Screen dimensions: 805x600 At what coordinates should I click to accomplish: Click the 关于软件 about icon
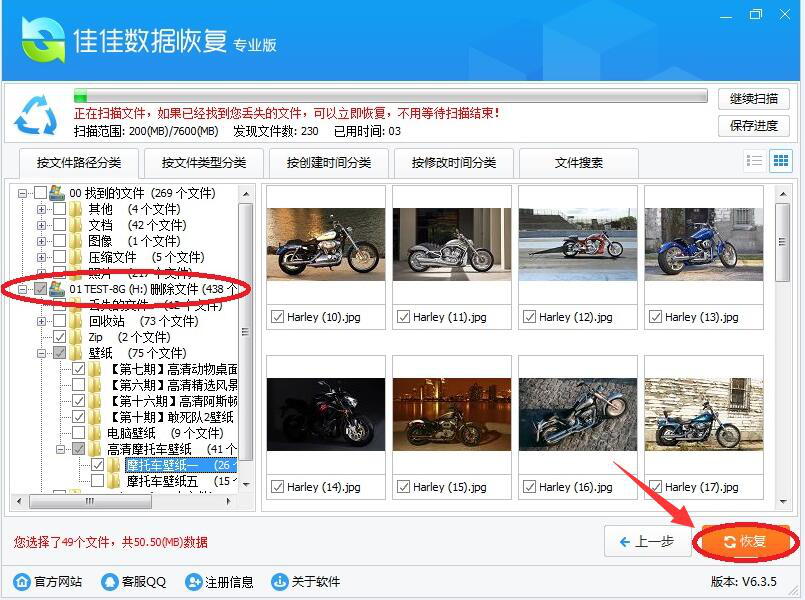(x=280, y=581)
